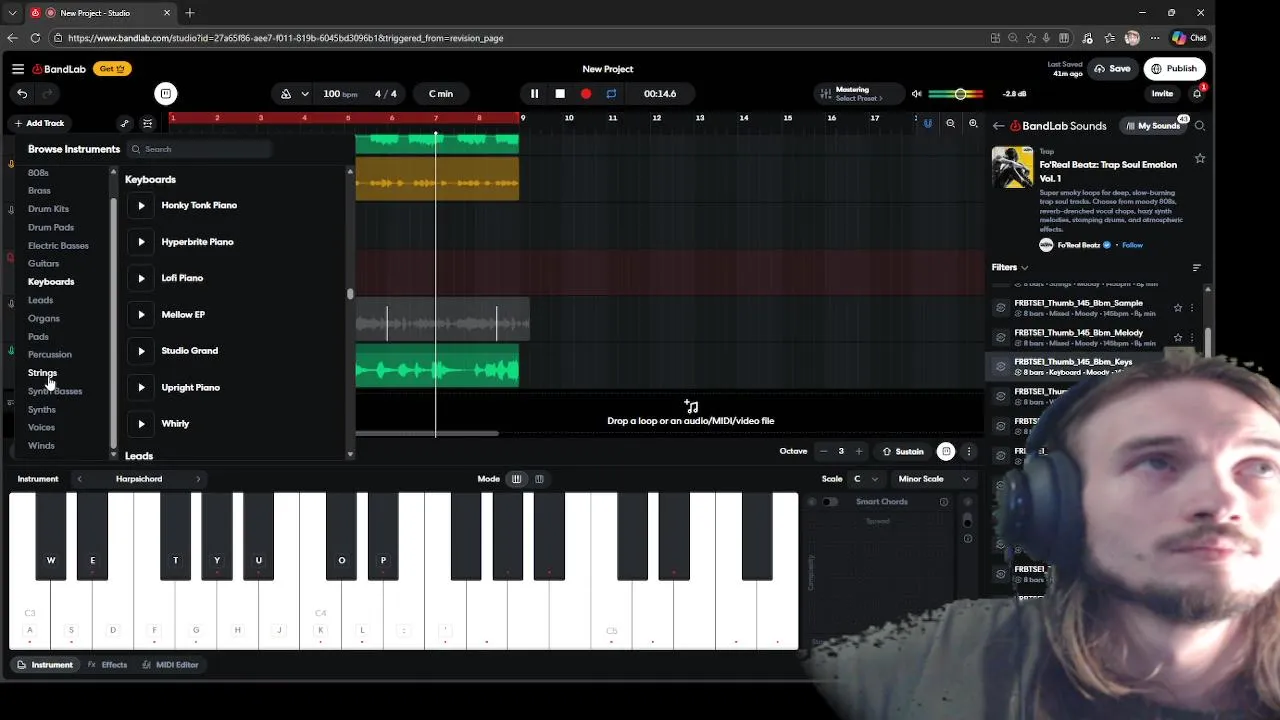Undo the last action
Image resolution: width=1280 pixels, height=720 pixels.
tap(22, 94)
